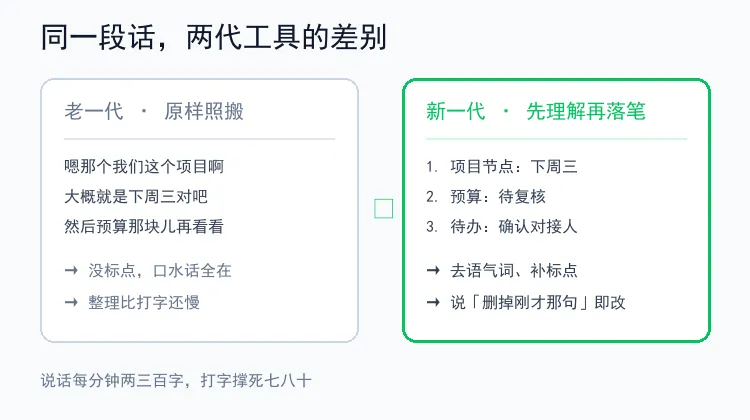This screenshot has height=420, width=750.
Task: Select the line 然后预算那块儿再看看
Action: coord(144,227)
